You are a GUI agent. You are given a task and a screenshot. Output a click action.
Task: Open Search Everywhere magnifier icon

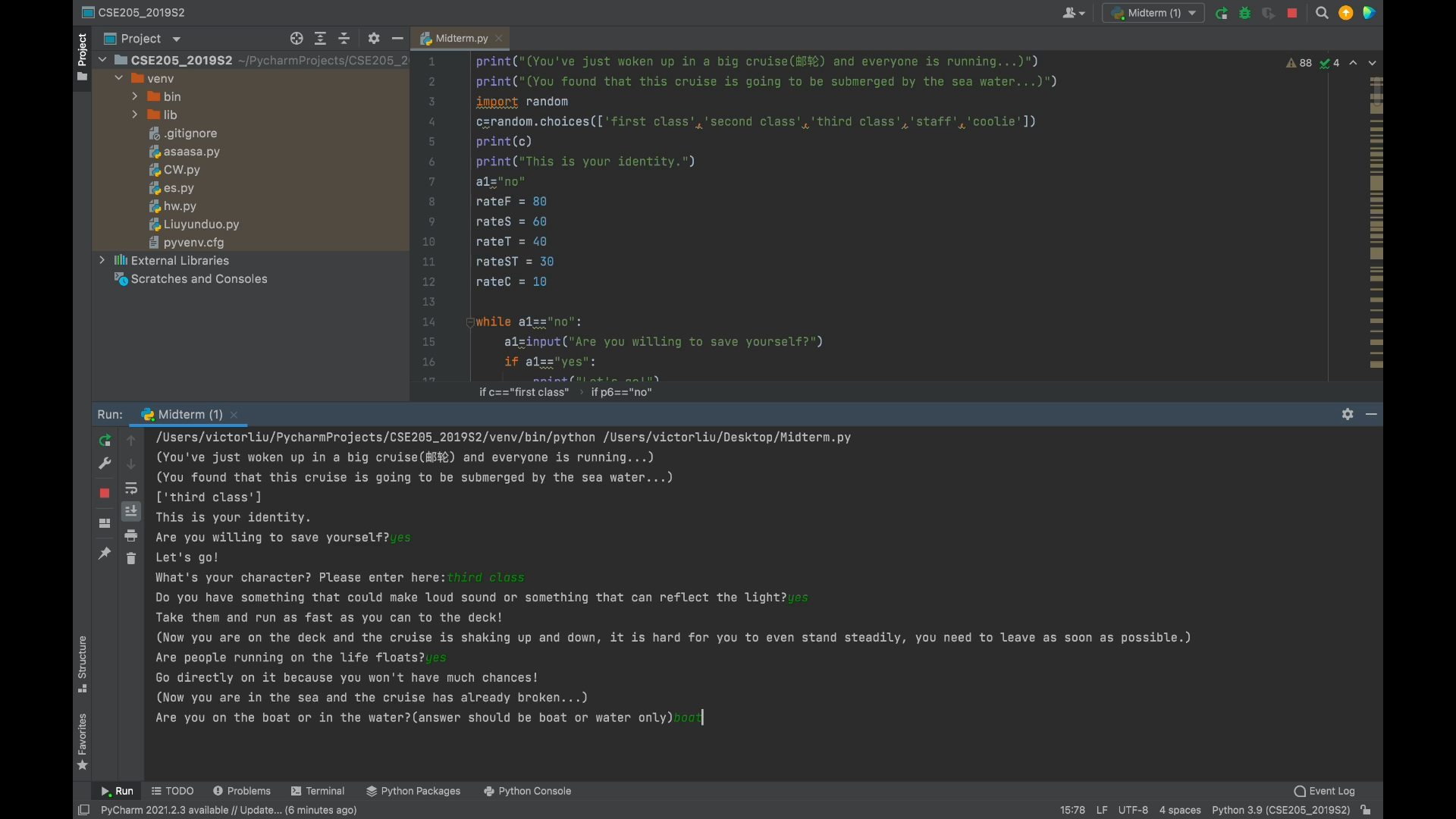(1322, 13)
